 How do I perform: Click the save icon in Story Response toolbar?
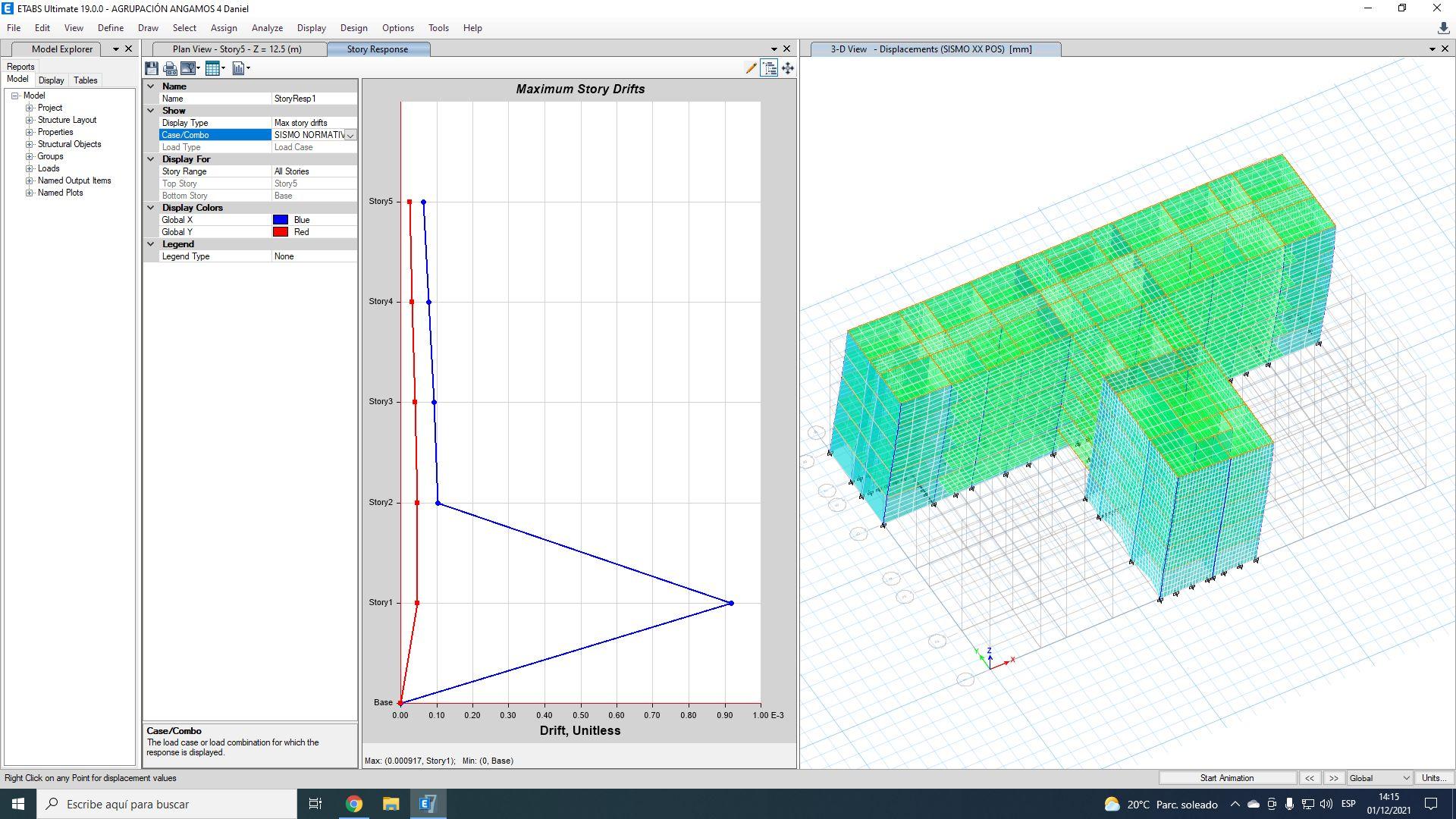click(x=152, y=68)
